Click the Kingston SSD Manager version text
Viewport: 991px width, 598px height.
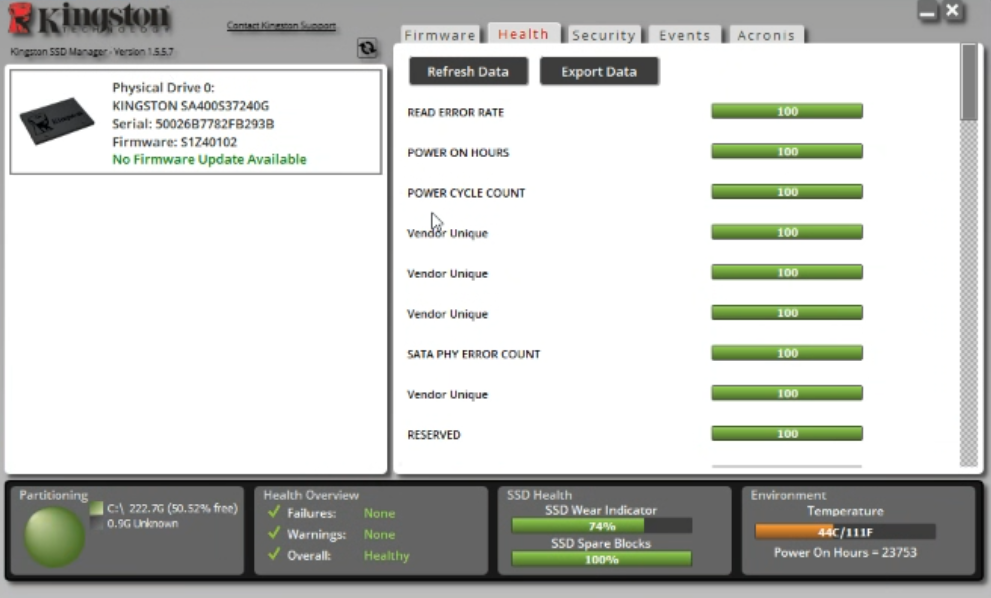click(92, 52)
